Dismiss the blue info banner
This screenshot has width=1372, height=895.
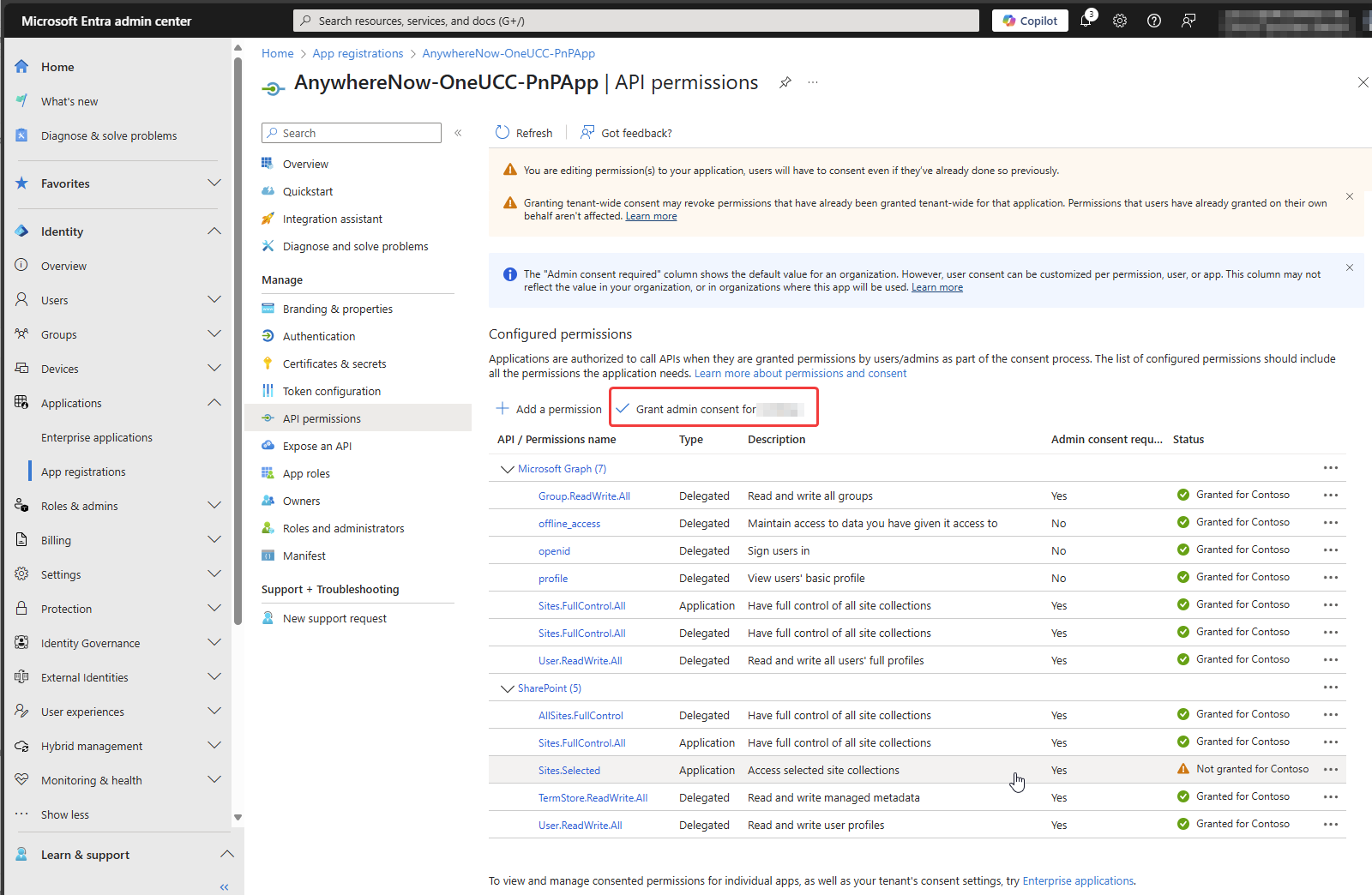tap(1350, 267)
